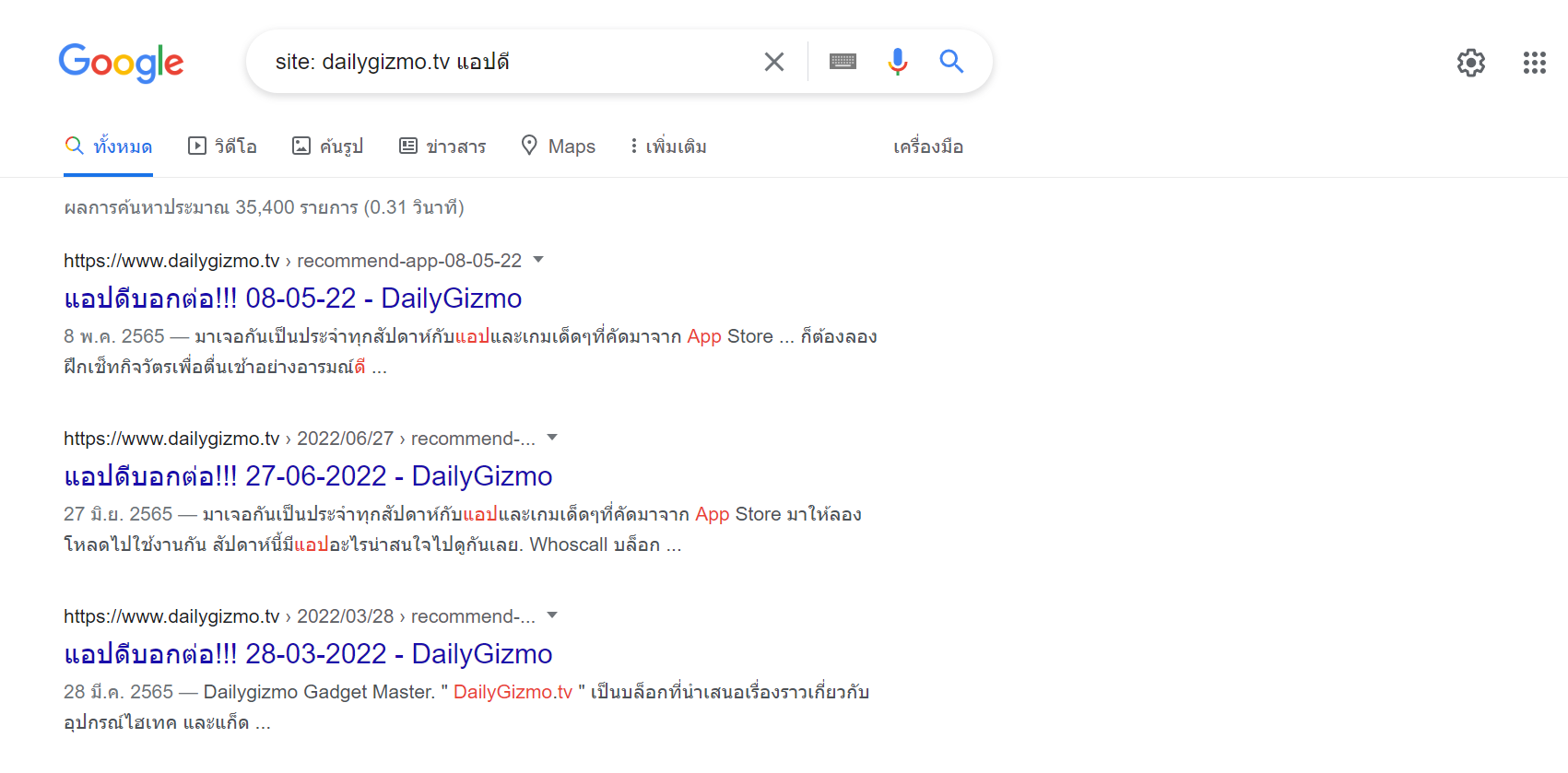
Task: Open the Google apps grid
Action: [1534, 63]
